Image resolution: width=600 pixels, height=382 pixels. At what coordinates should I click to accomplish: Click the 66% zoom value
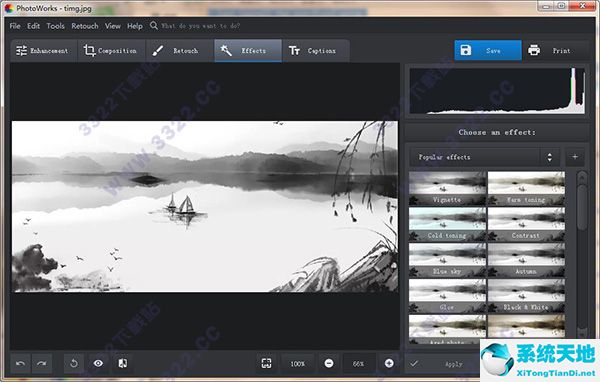click(359, 364)
